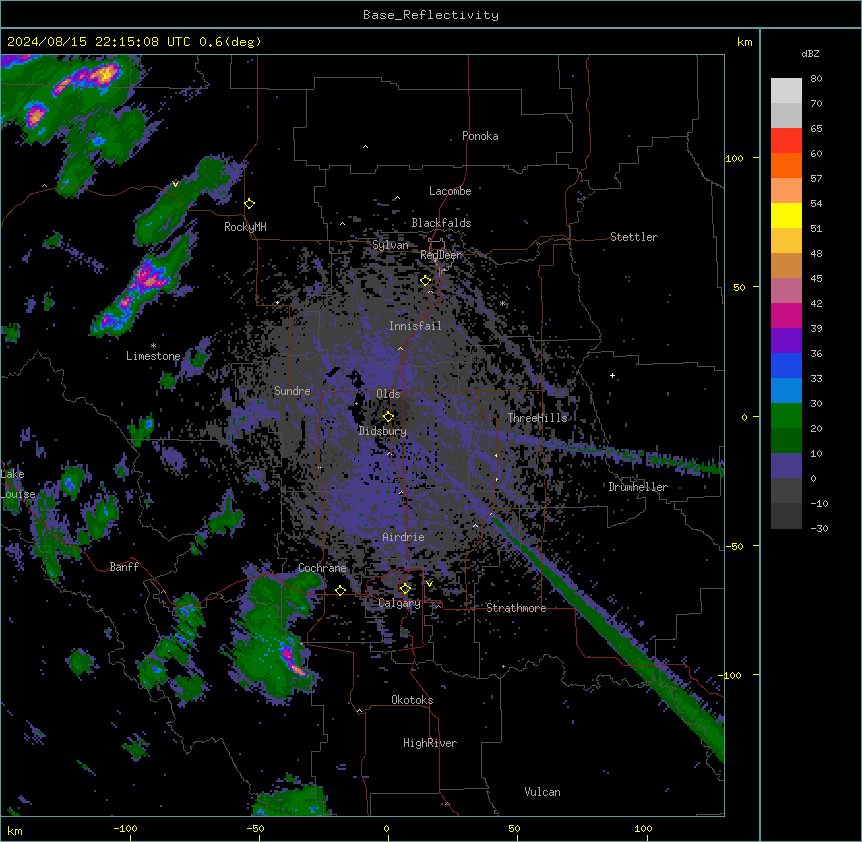Click the Drumheller city label

pos(638,487)
